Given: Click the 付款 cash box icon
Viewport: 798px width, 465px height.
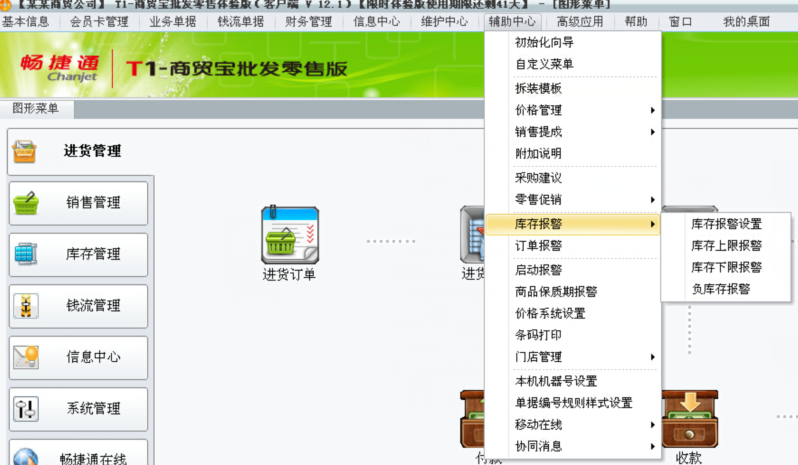Looking at the screenshot, I should [472, 419].
